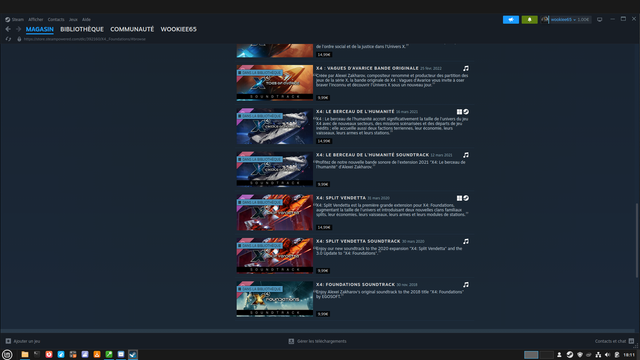Open the Contacts menu
This screenshot has width=640, height=360.
click(x=56, y=20)
